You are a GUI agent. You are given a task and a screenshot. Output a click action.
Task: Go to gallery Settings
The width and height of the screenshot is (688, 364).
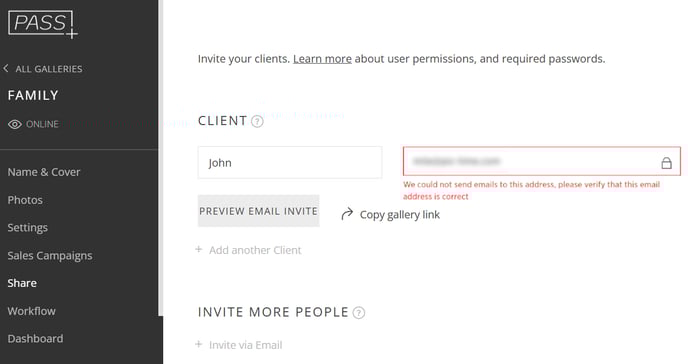28,228
